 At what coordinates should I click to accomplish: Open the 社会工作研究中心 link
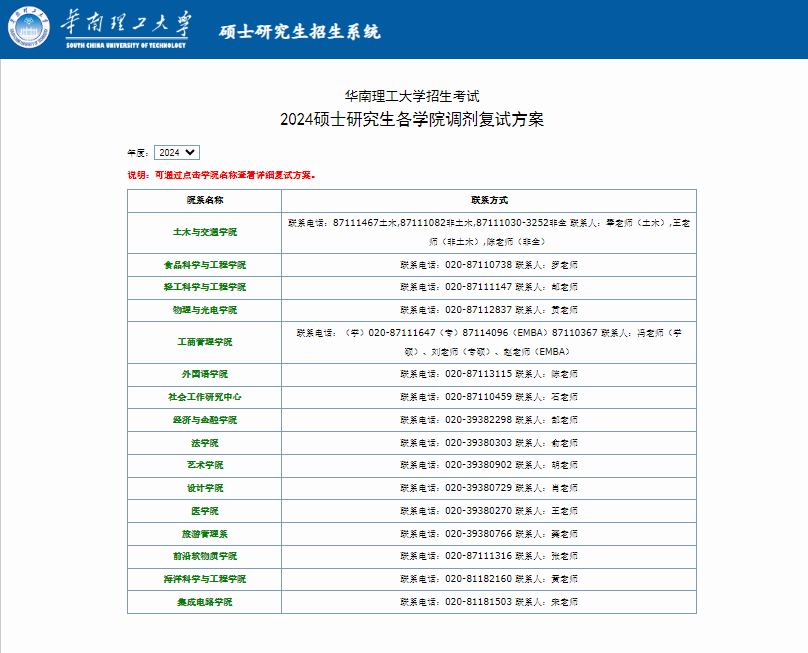[x=205, y=397]
